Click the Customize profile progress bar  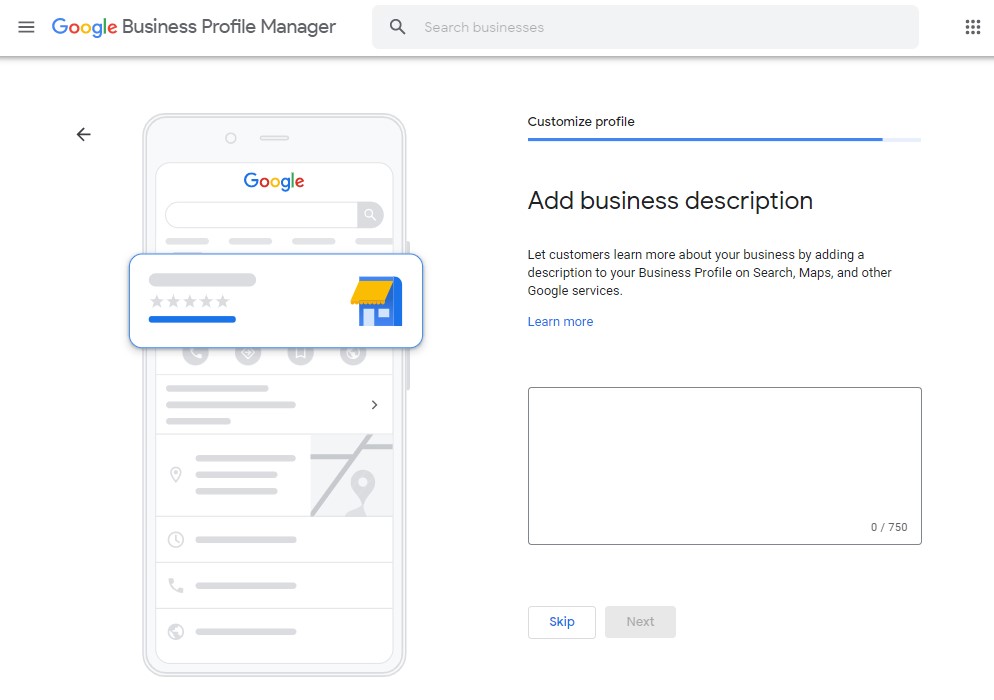(724, 139)
